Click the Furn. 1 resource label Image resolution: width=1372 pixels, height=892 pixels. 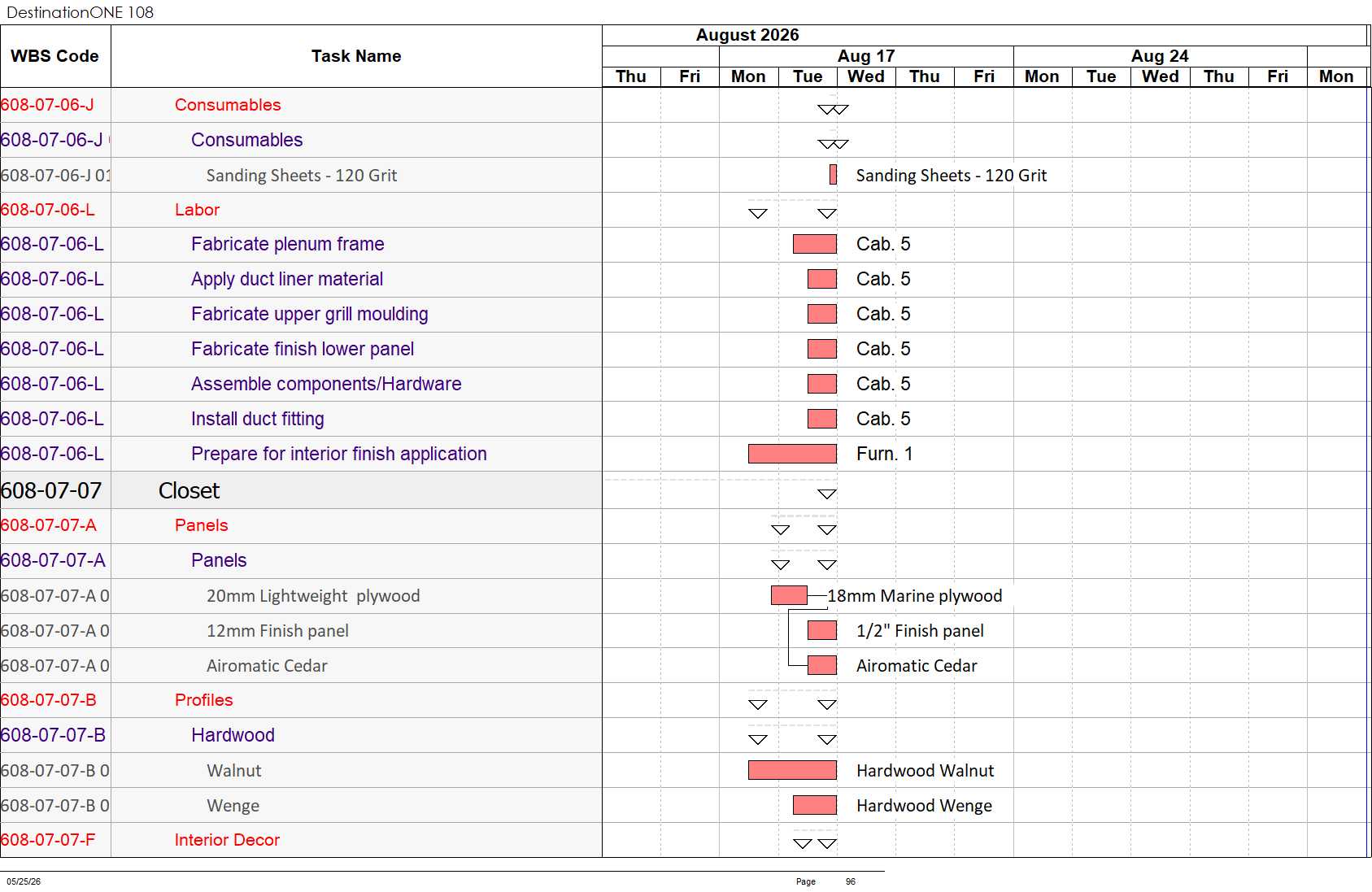[x=884, y=454]
